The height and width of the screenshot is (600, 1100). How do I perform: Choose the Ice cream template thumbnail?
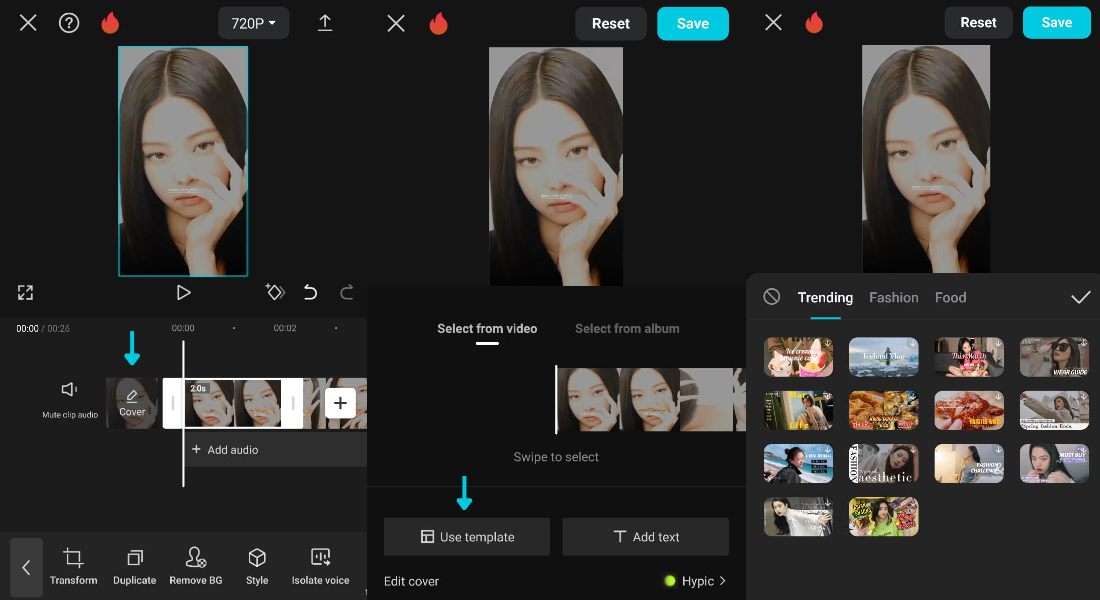pyautogui.click(x=798, y=356)
